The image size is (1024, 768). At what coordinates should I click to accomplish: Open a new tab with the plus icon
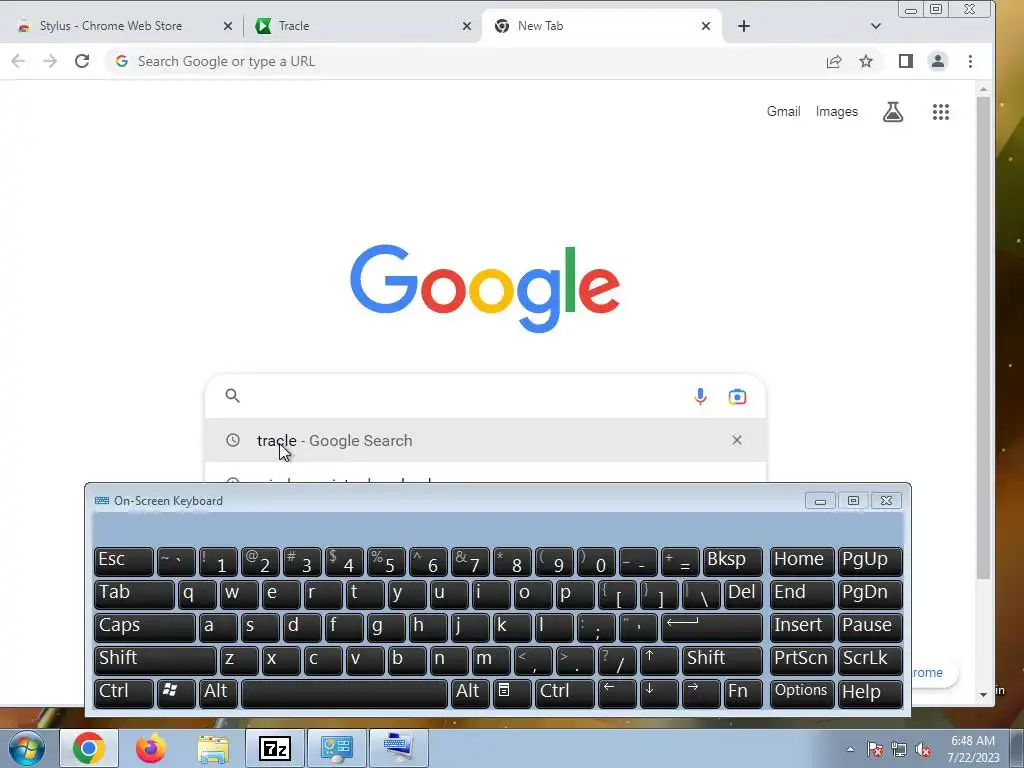coord(743,26)
